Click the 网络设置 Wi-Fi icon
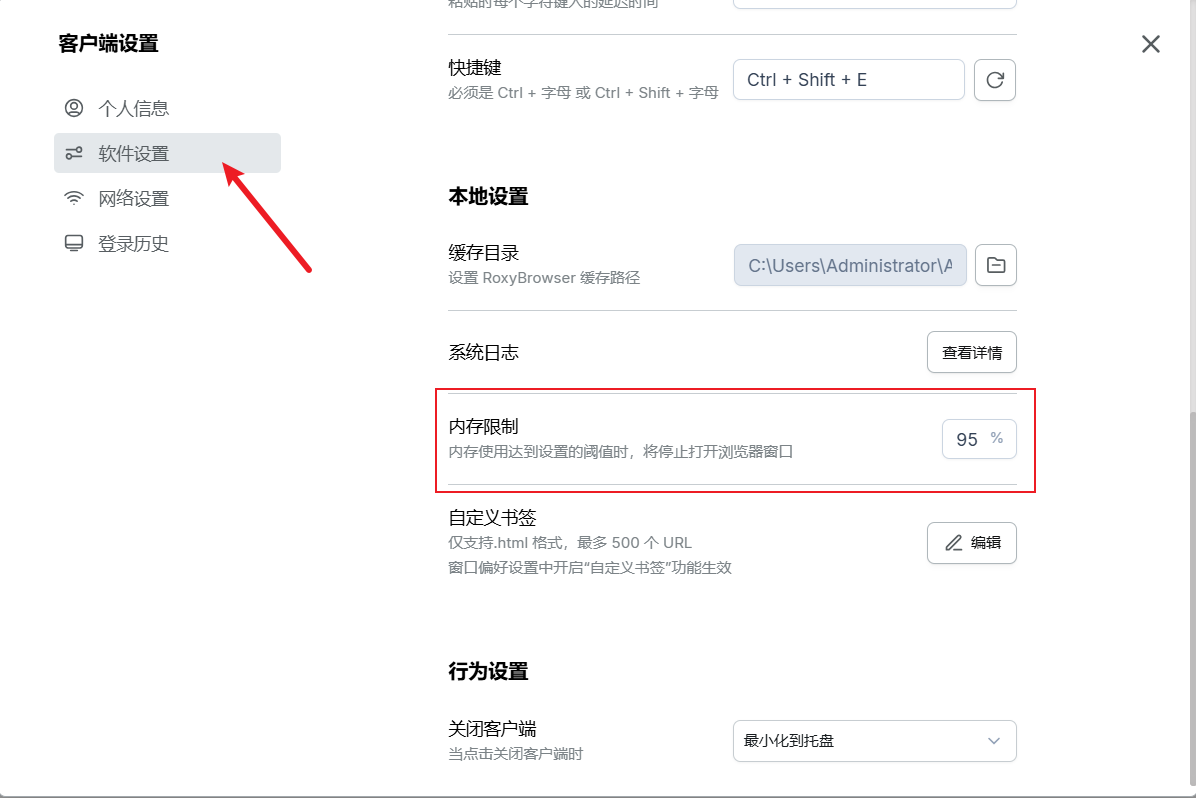 click(x=74, y=198)
